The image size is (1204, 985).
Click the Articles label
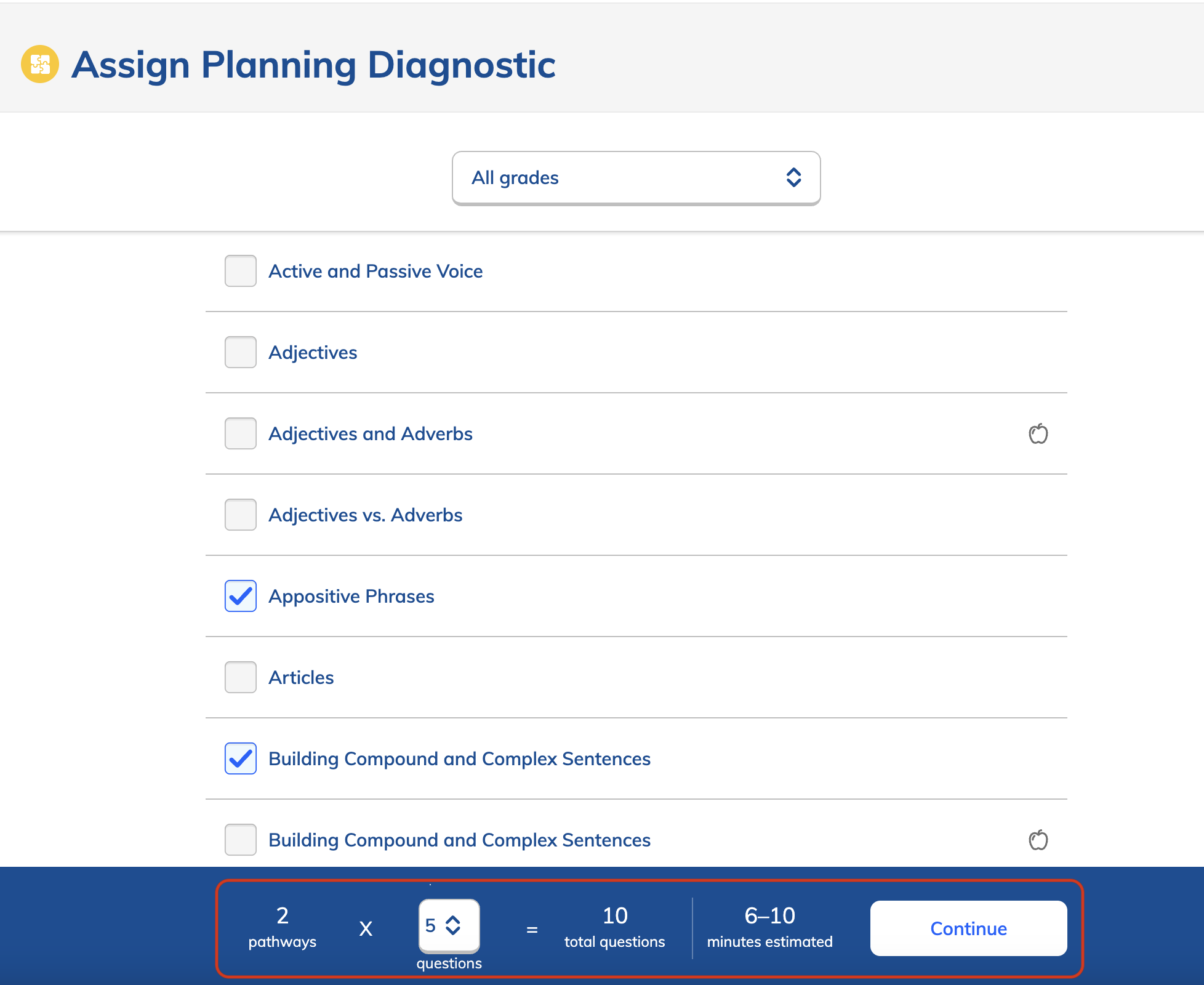[x=301, y=677]
